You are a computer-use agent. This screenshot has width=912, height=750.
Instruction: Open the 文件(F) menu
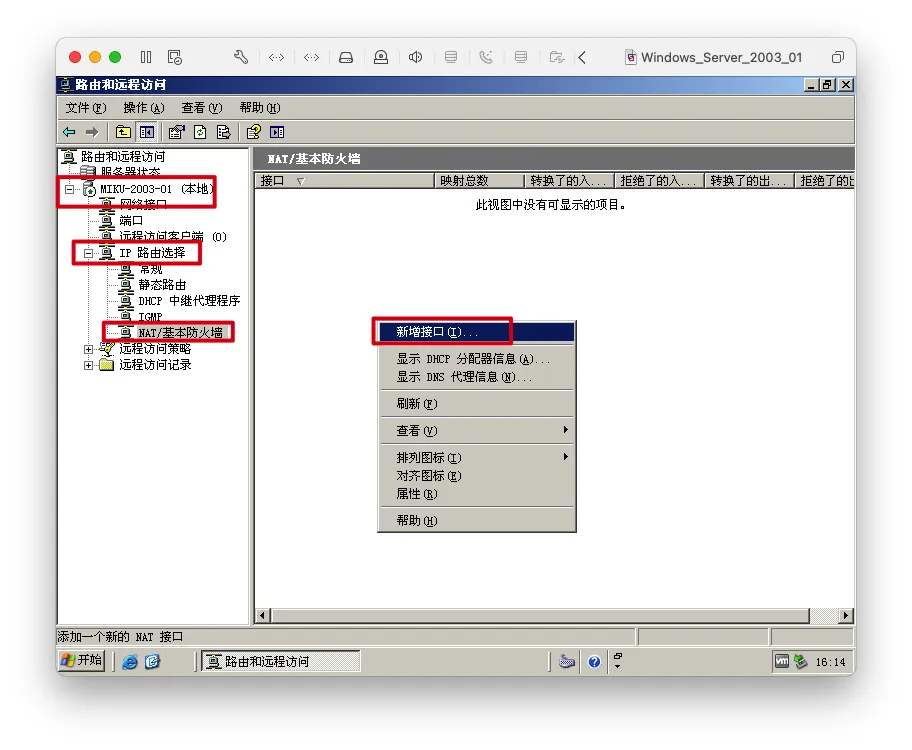pos(86,108)
